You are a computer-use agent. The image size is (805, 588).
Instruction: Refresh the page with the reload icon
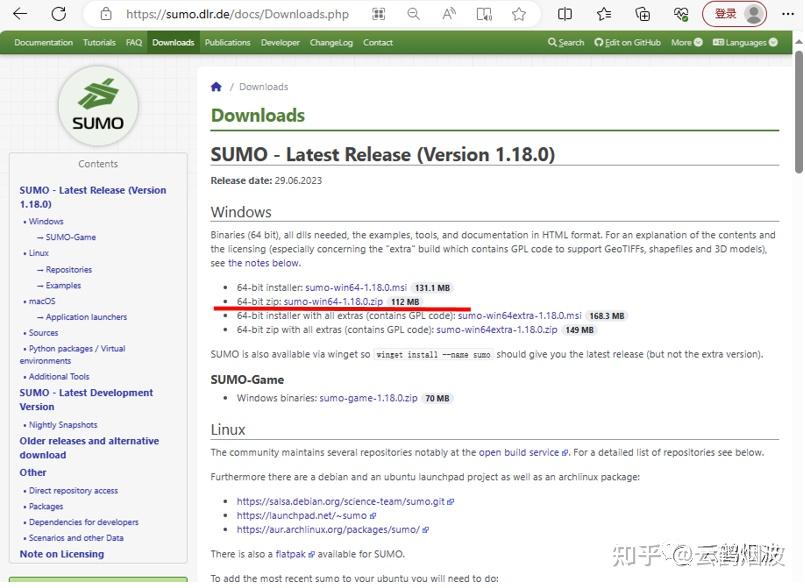pos(56,14)
